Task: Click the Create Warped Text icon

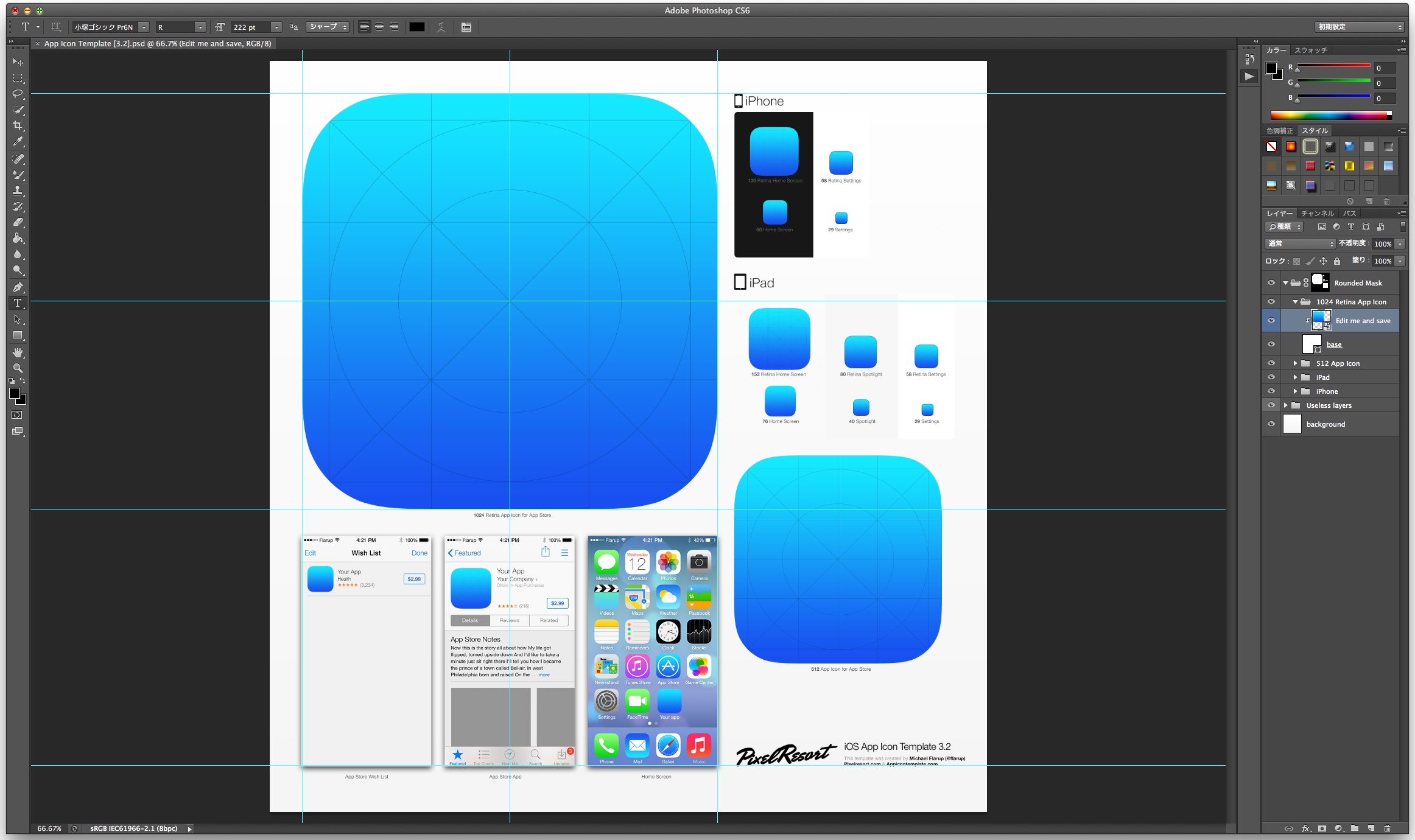Action: coord(441,27)
